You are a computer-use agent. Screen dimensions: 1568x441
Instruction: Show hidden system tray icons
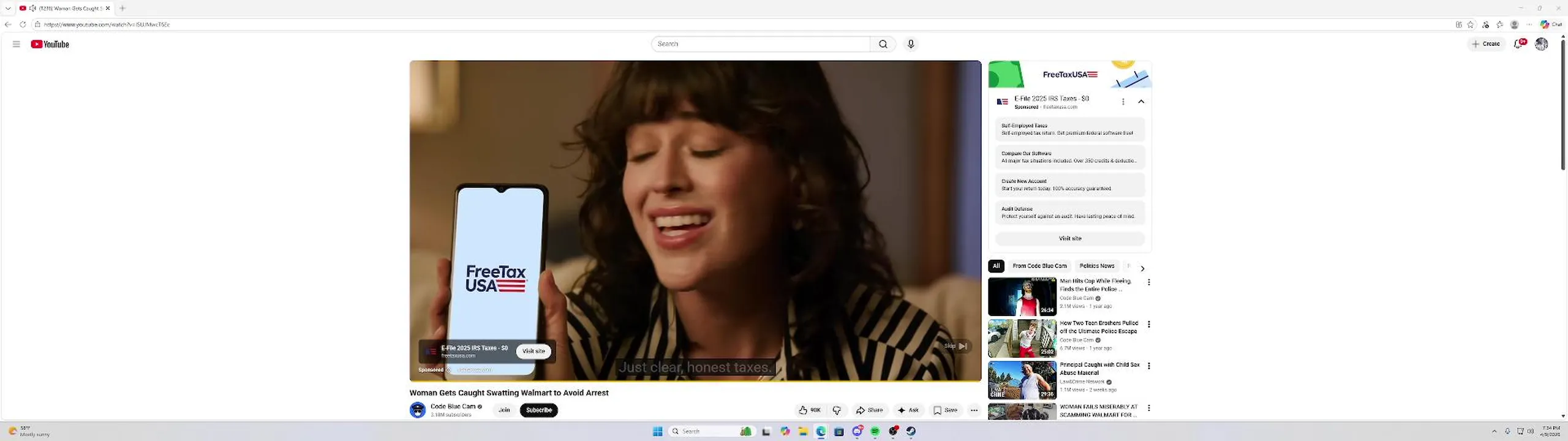[x=1494, y=431]
